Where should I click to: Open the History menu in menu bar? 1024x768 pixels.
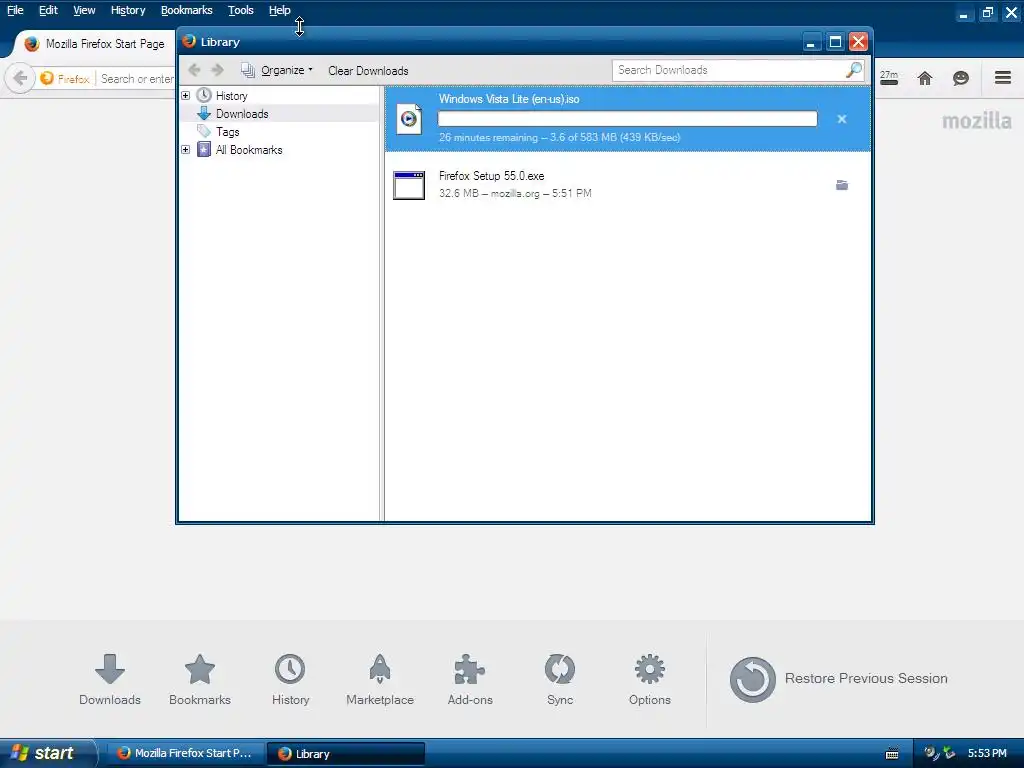point(128,10)
